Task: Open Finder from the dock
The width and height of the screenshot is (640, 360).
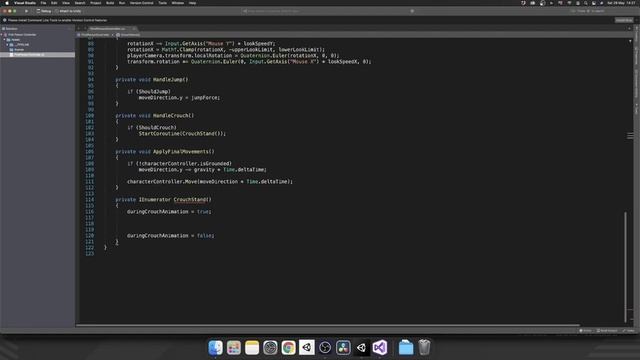Action: point(216,348)
